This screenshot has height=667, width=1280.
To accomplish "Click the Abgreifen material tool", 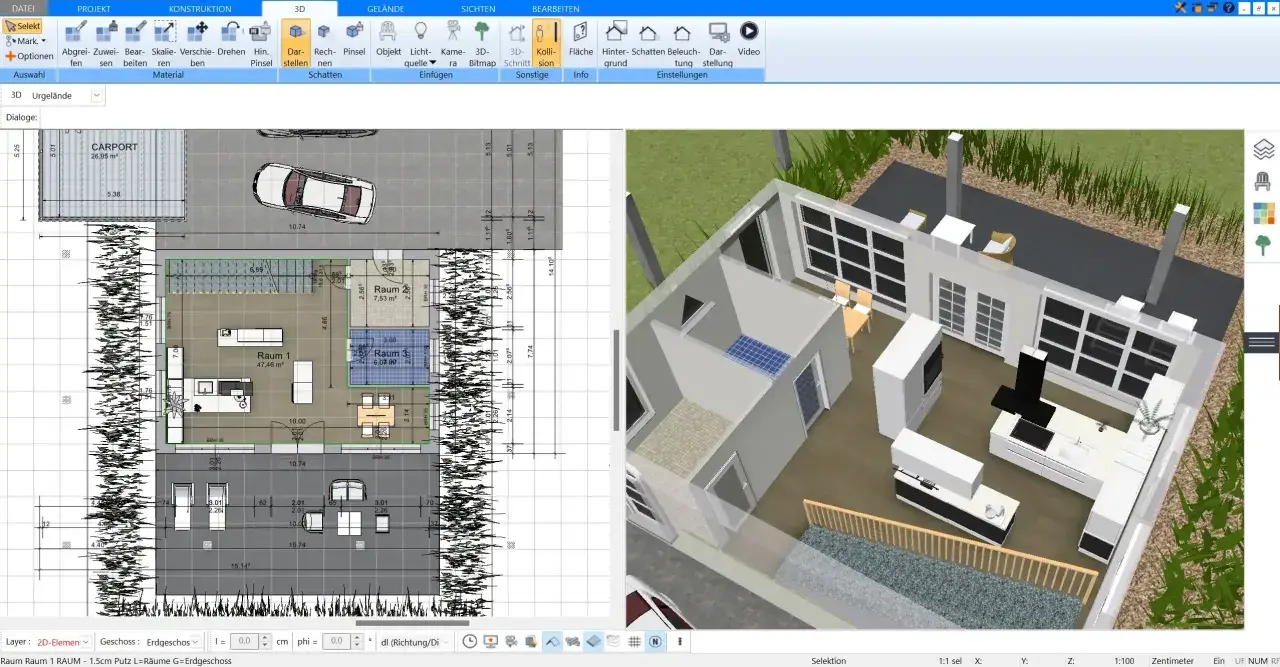I will [x=76, y=43].
